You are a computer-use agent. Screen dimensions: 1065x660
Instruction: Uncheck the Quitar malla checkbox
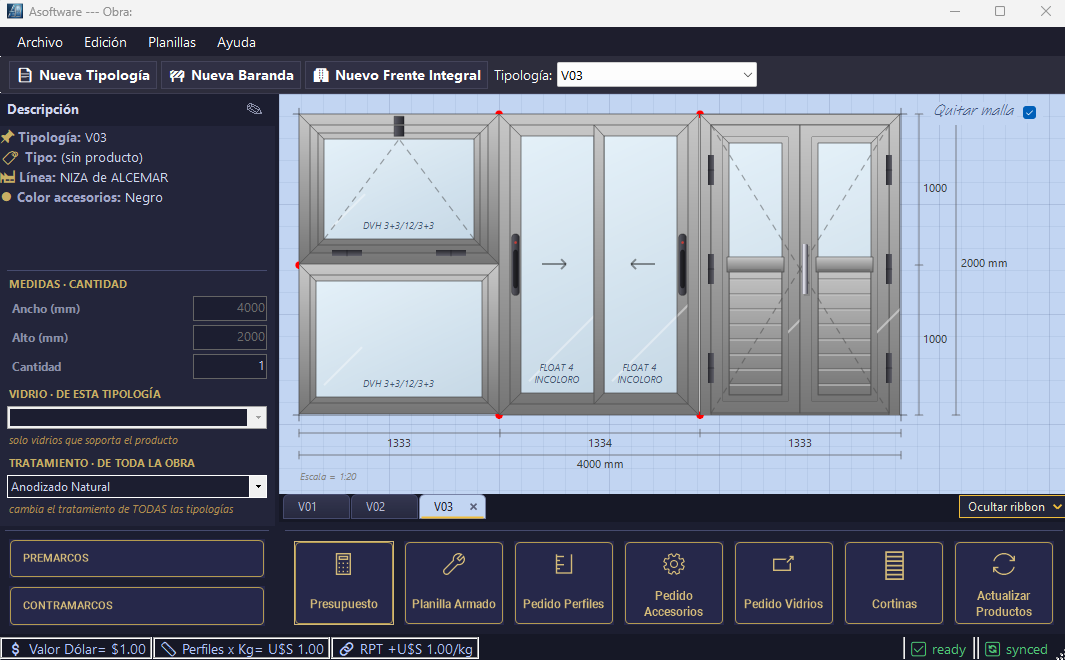(x=1030, y=112)
